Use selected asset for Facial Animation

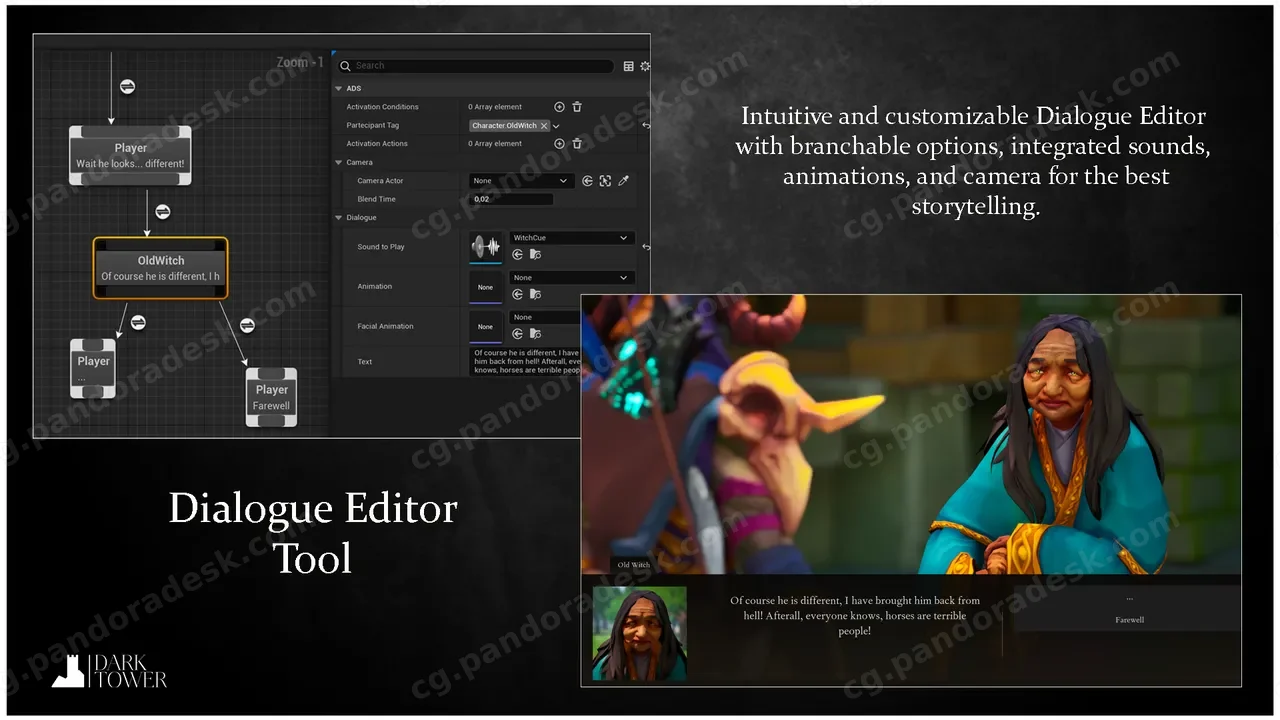tap(518, 333)
